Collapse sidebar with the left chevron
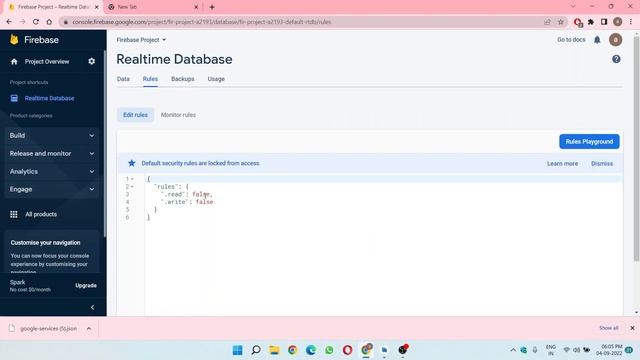This screenshot has width=640, height=360. (x=92, y=307)
